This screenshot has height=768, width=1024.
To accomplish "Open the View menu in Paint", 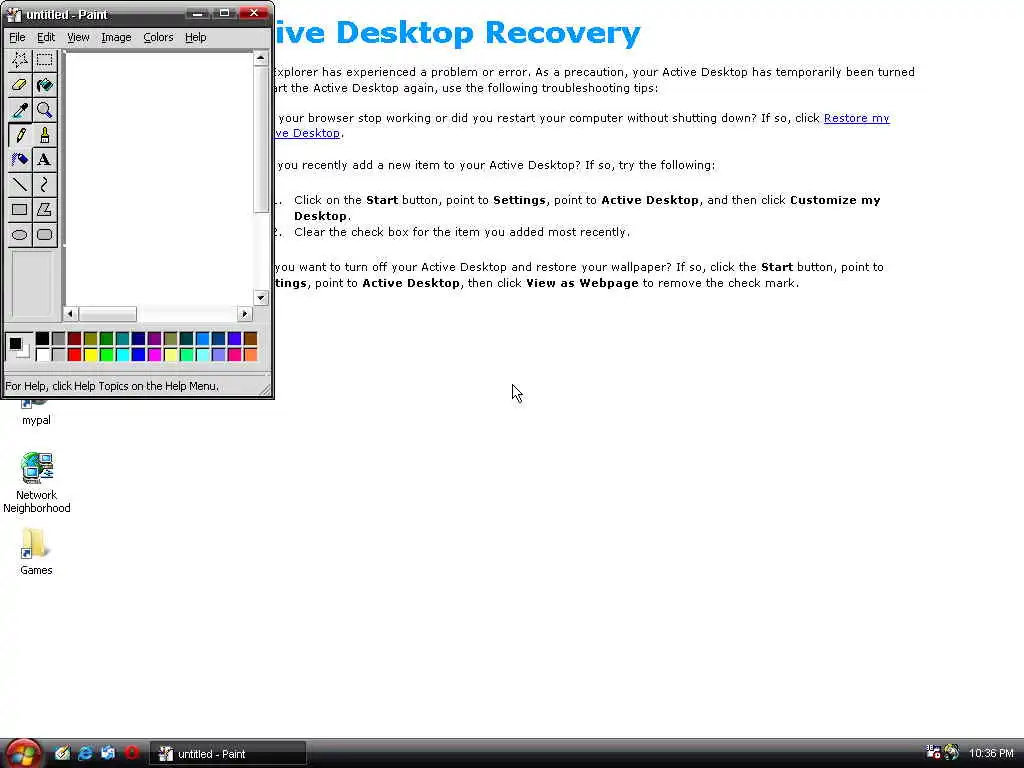I will (78, 37).
